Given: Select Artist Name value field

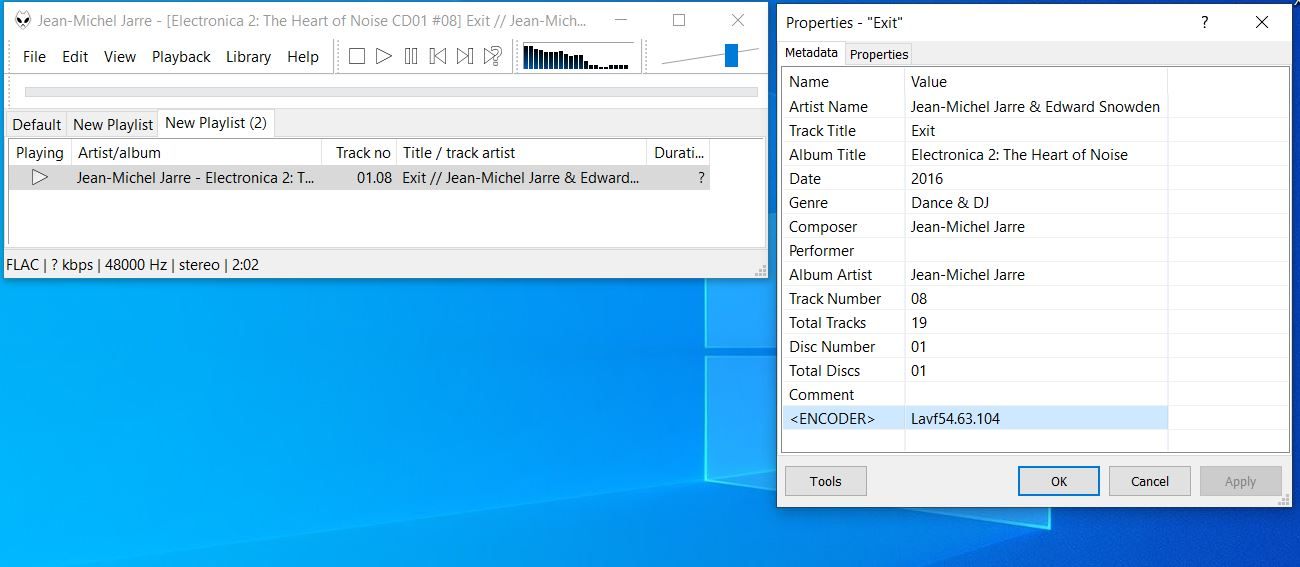Looking at the screenshot, I should point(1036,107).
